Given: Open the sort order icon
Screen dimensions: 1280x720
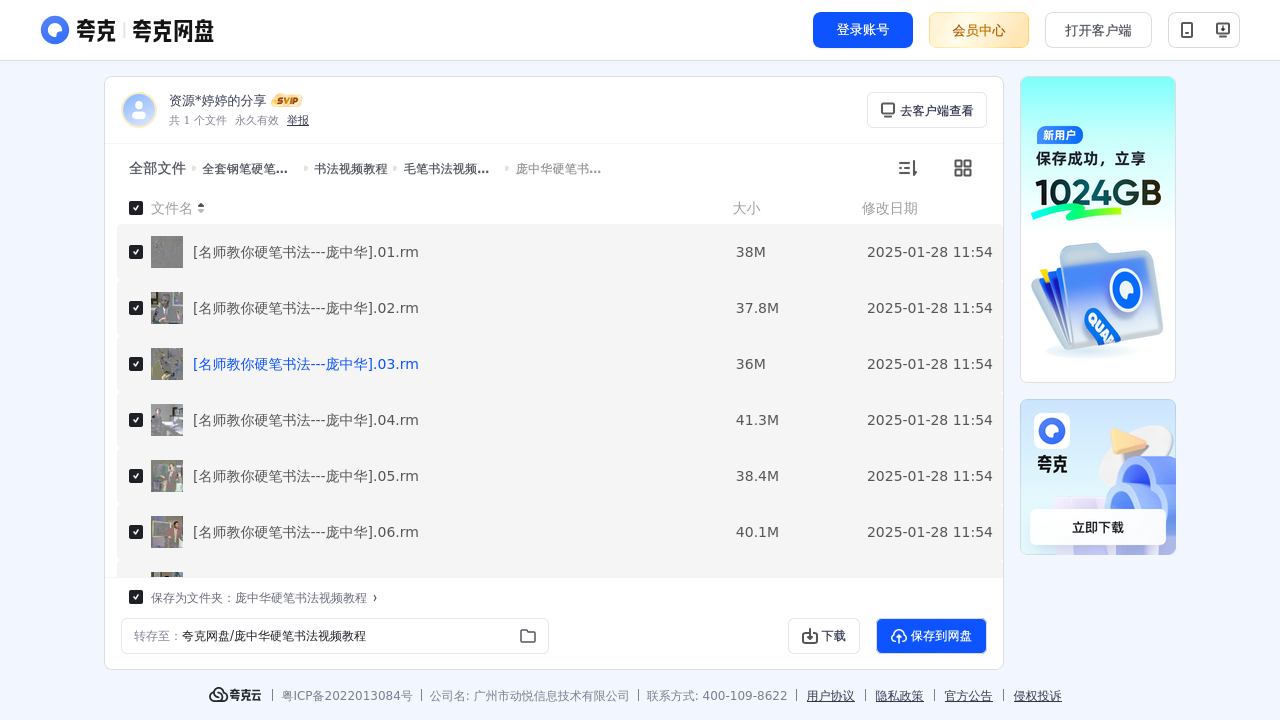Looking at the screenshot, I should [x=907, y=168].
